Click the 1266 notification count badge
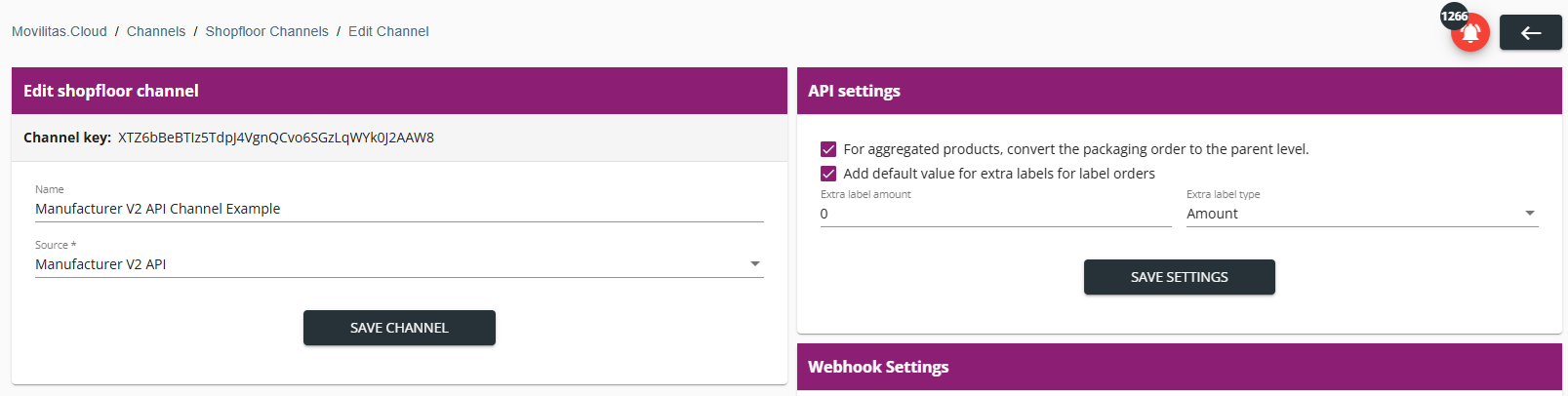The image size is (1568, 396). point(1454,16)
